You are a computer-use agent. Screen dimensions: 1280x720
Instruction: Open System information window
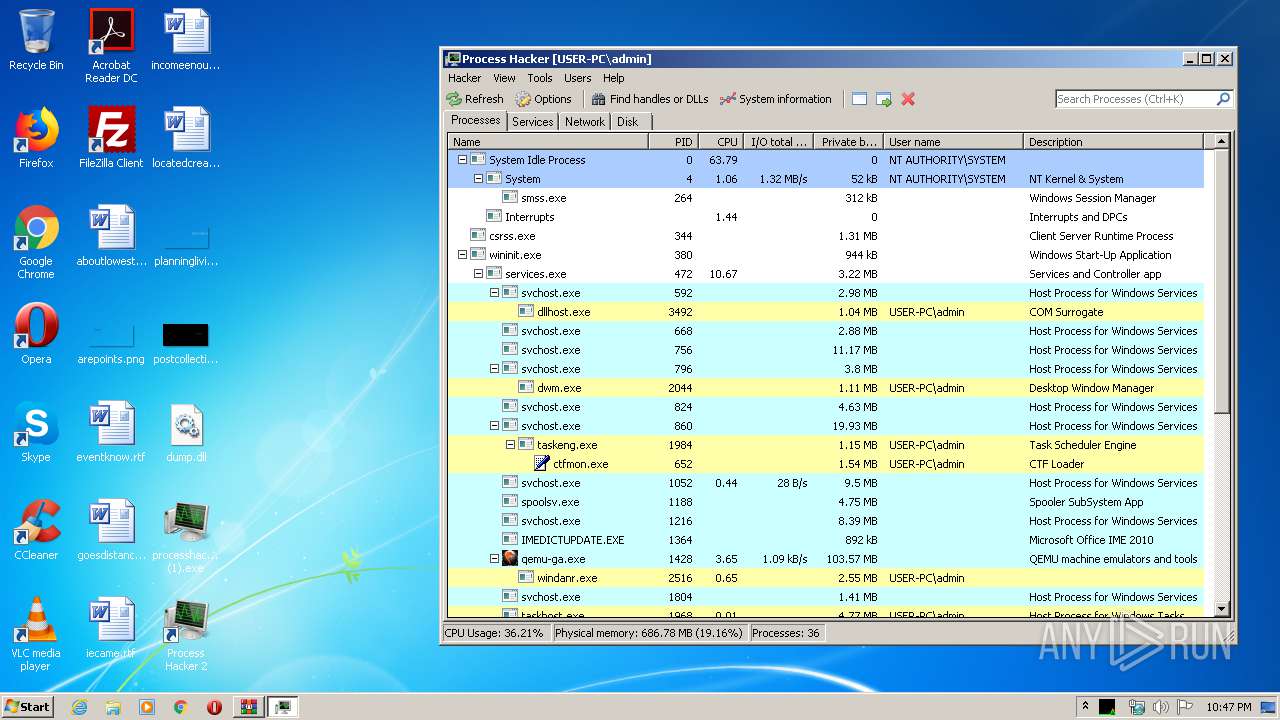tap(776, 99)
